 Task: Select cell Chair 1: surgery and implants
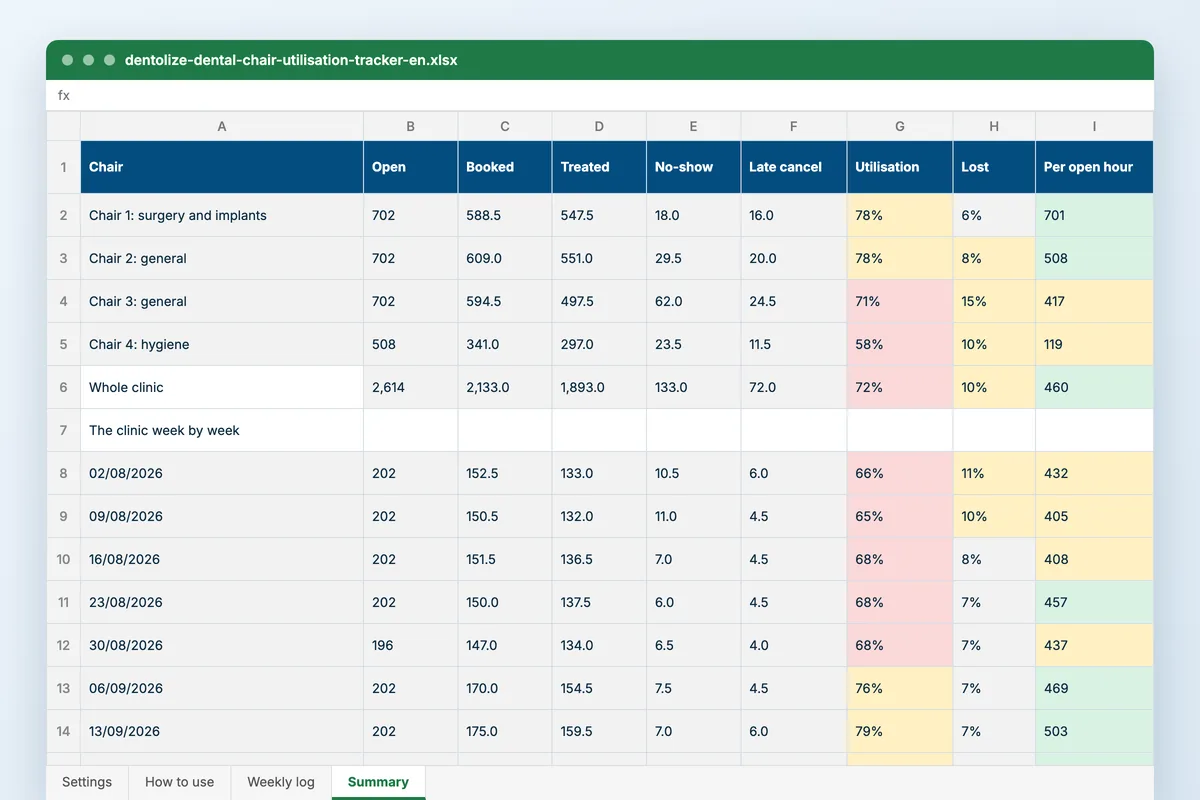pyautogui.click(x=222, y=215)
